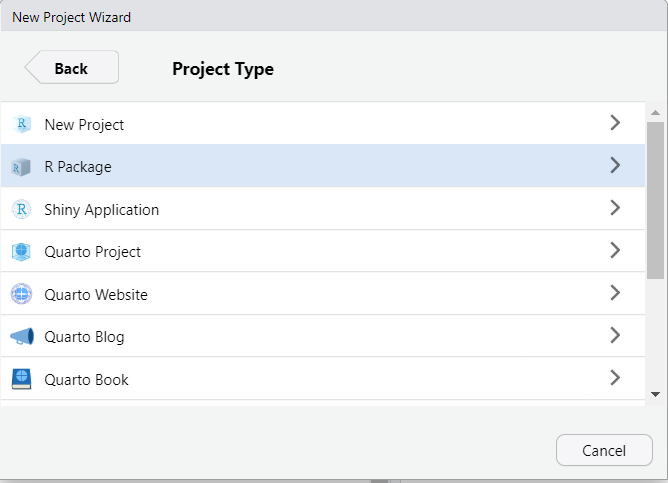Expand the New Project chevron arrow
The image size is (668, 483).
point(615,123)
